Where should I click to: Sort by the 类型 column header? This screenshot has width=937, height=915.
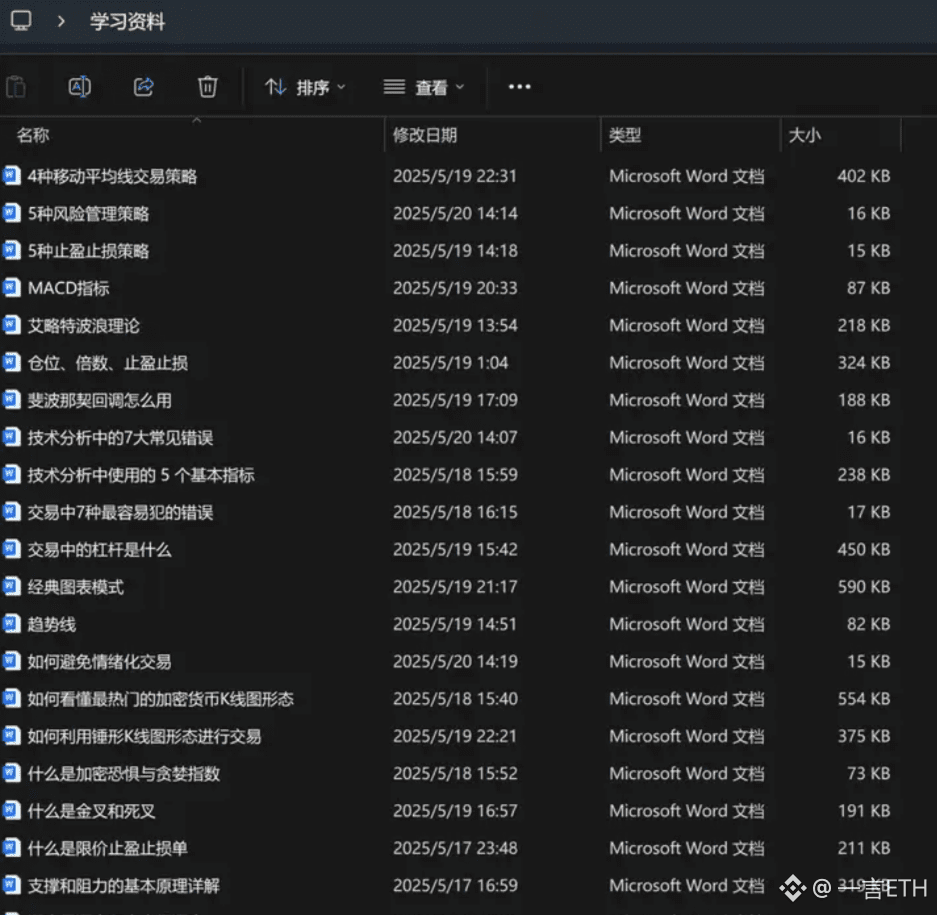point(625,135)
